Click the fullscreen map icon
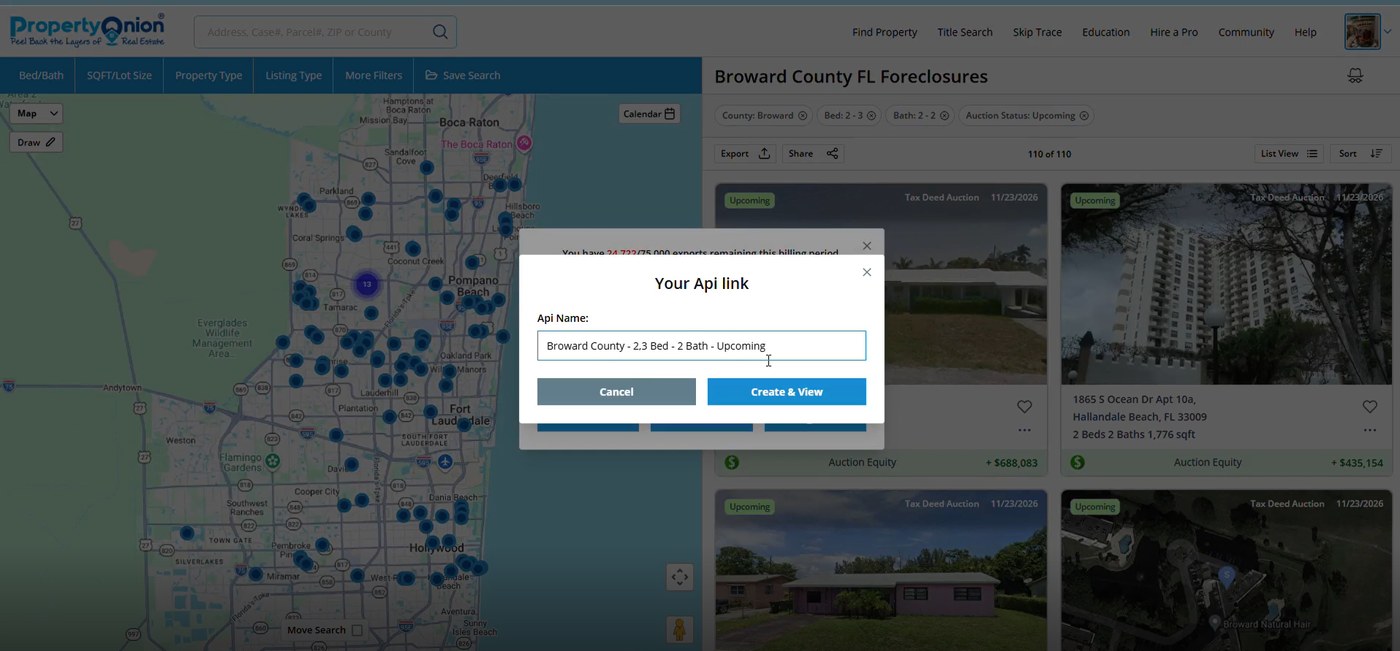Image resolution: width=1400 pixels, height=651 pixels. tap(679, 577)
